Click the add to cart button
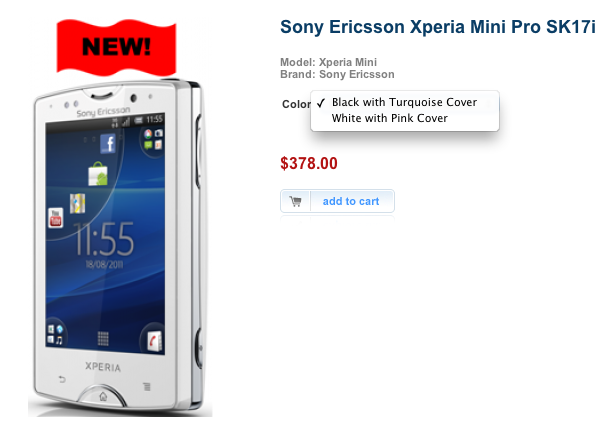609x431 pixels. (x=337, y=201)
